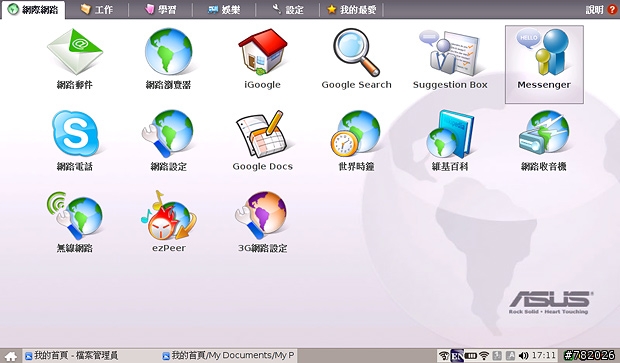This screenshot has height=363, width=620.
Task: Switch to the 學習 Learn tab
Action: coord(161,9)
